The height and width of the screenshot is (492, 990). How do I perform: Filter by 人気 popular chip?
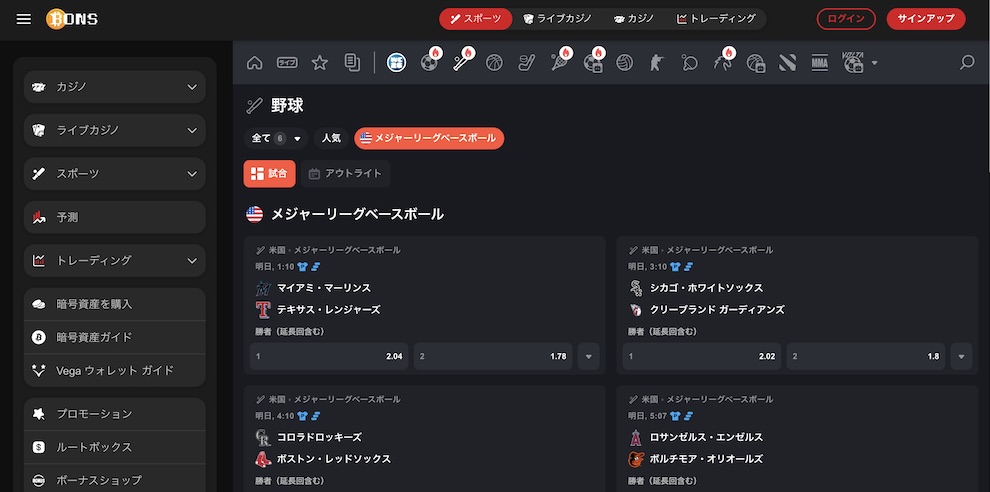click(x=331, y=138)
